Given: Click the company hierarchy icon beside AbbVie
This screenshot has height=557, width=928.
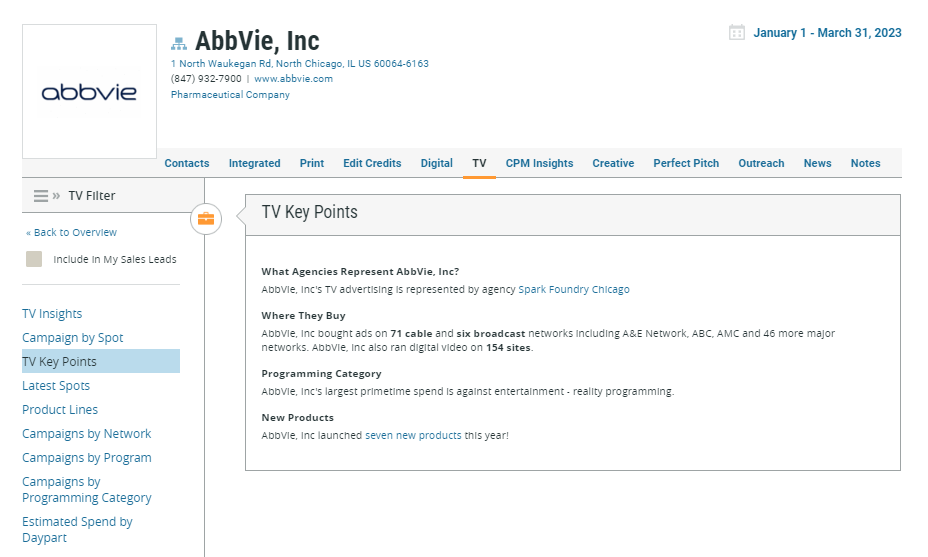Looking at the screenshot, I should pyautogui.click(x=179, y=43).
